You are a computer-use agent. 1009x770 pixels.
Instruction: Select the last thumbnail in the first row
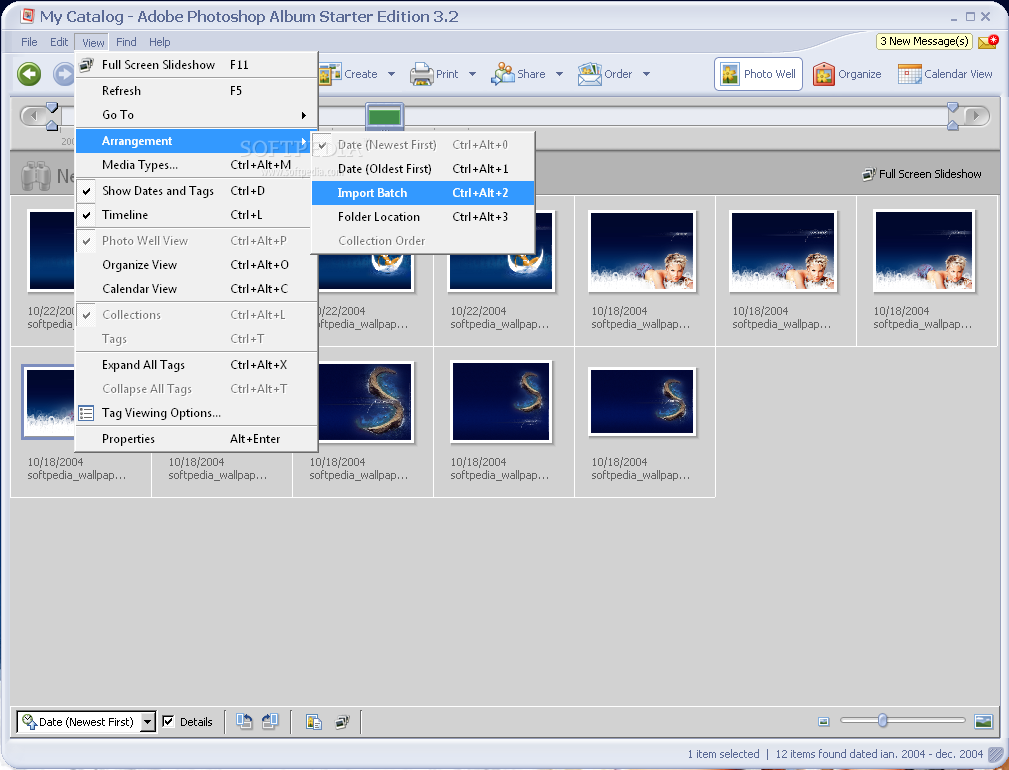pos(924,251)
